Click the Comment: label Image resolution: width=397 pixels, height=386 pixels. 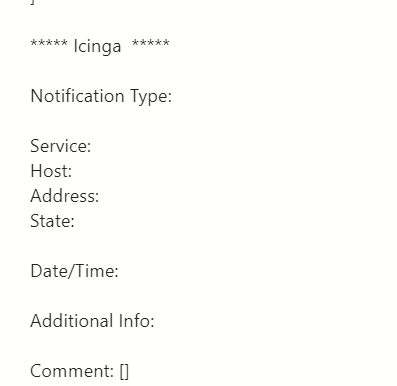(x=72, y=371)
